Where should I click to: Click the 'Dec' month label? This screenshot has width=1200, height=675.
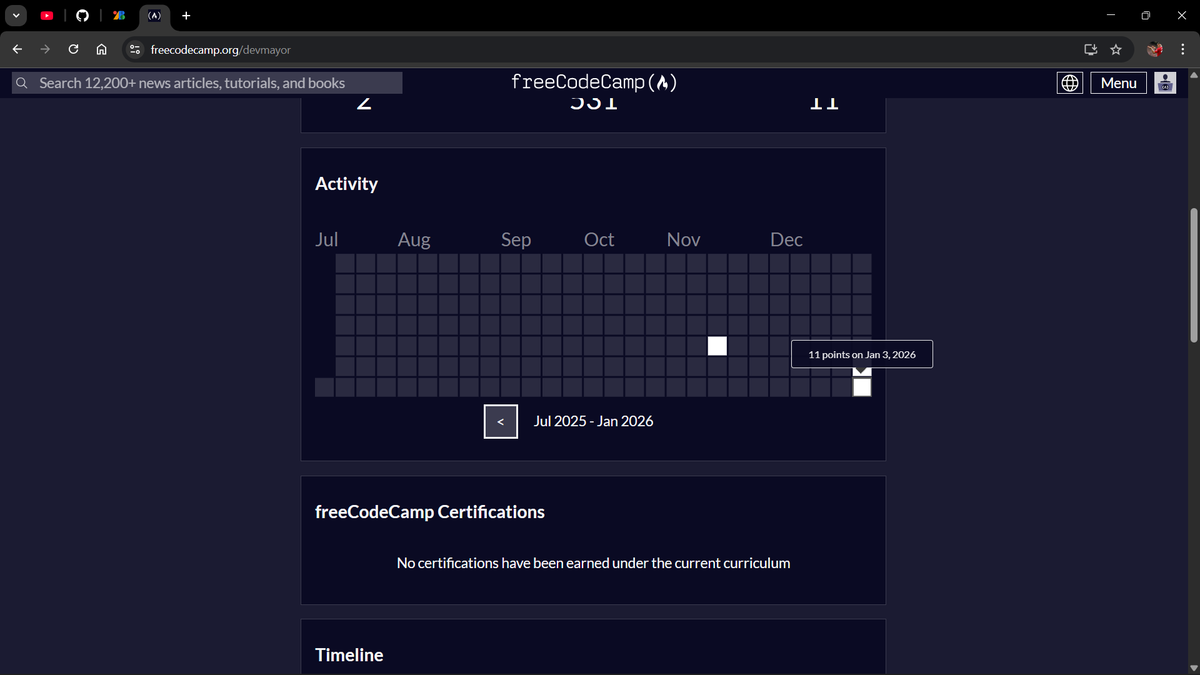[786, 240]
